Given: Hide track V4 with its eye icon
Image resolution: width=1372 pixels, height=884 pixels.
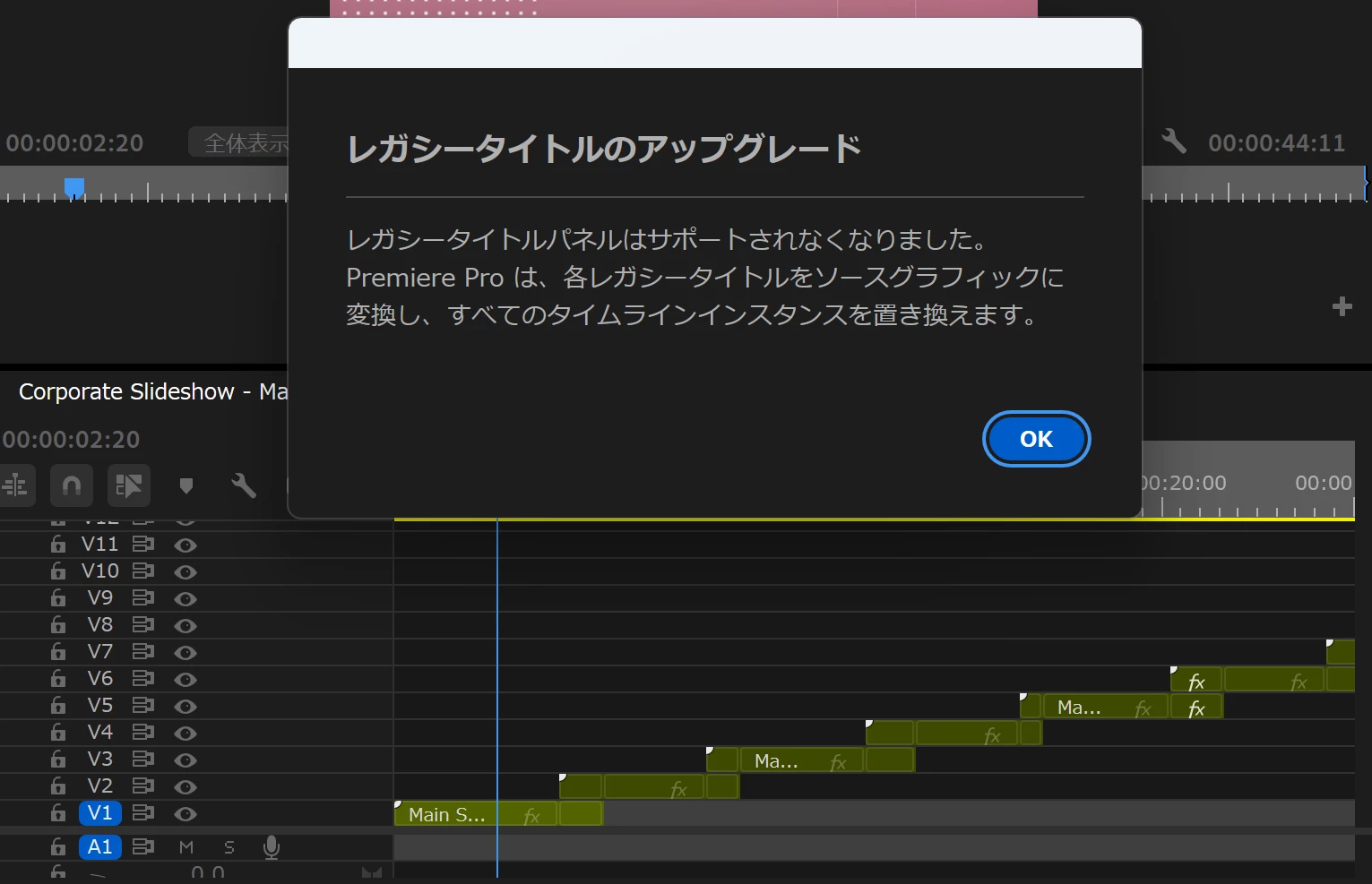Looking at the screenshot, I should (x=186, y=733).
